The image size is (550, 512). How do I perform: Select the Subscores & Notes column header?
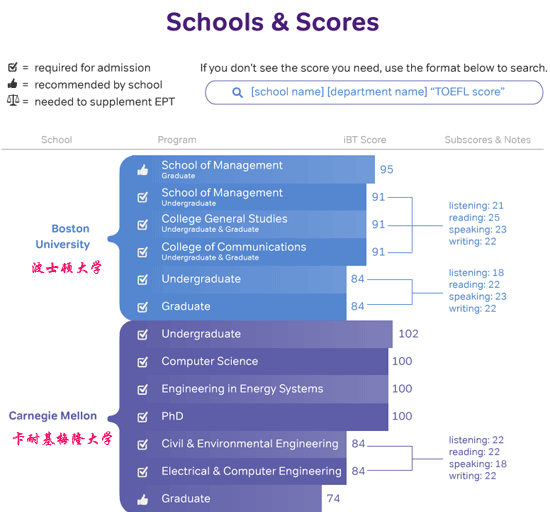click(x=488, y=140)
